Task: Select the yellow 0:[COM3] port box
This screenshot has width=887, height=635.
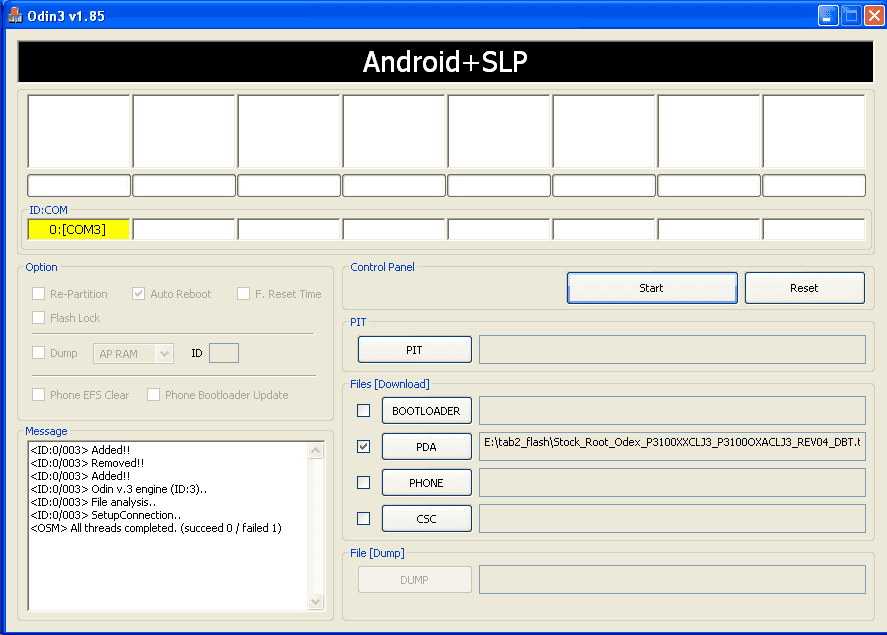Action: (x=78, y=230)
